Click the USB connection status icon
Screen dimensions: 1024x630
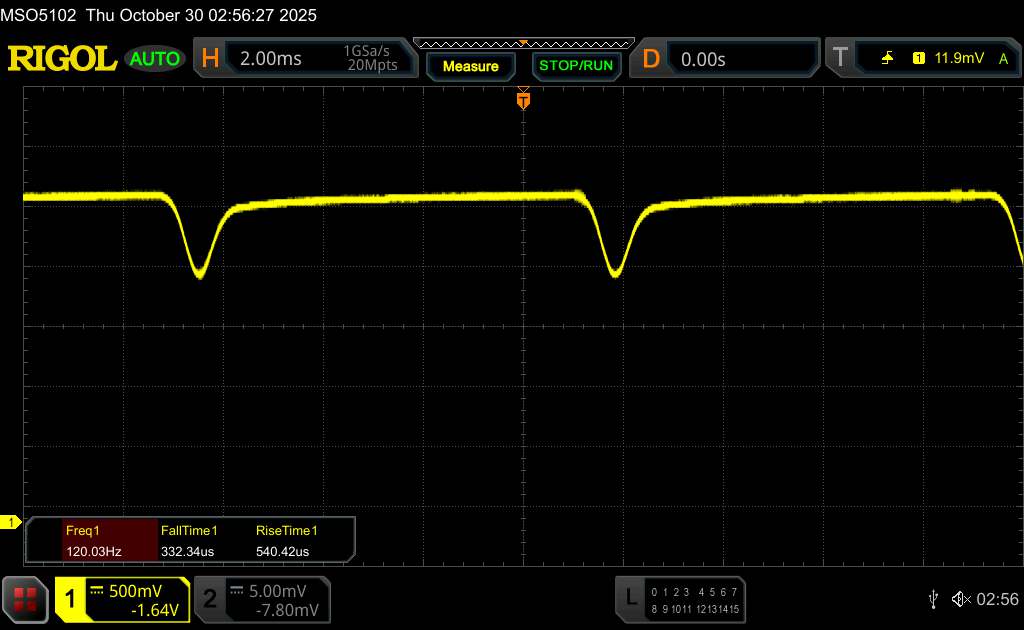coord(933,599)
